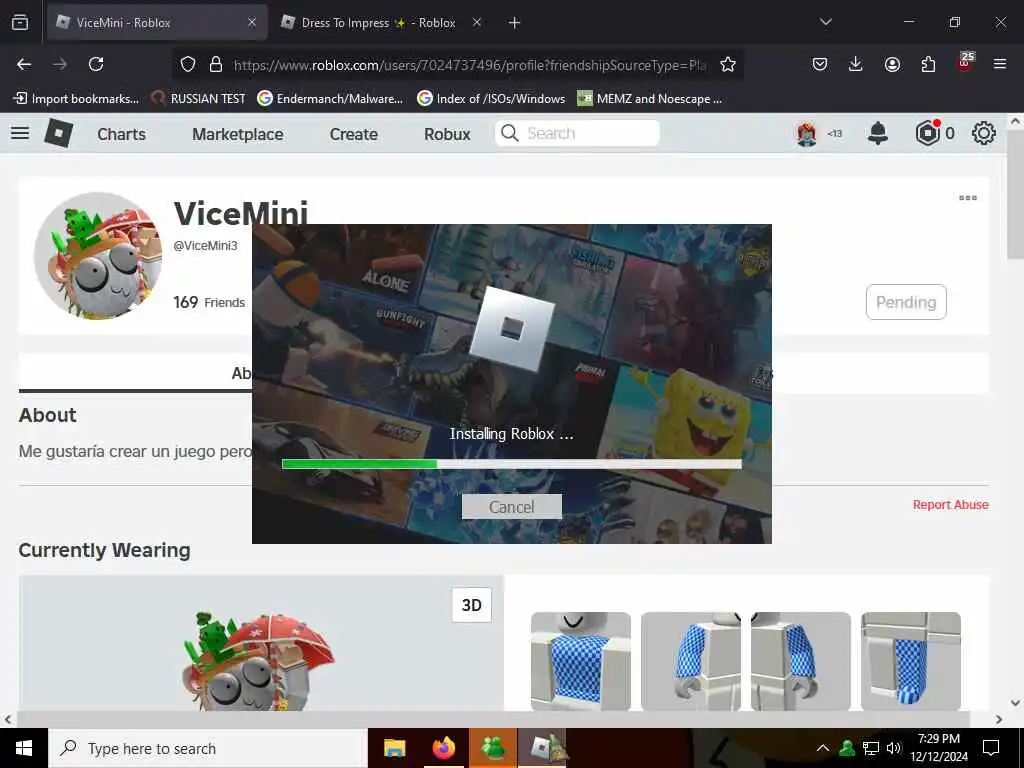The image size is (1024, 768).
Task: Click the horizontal page scrollbar
Action: (494, 719)
